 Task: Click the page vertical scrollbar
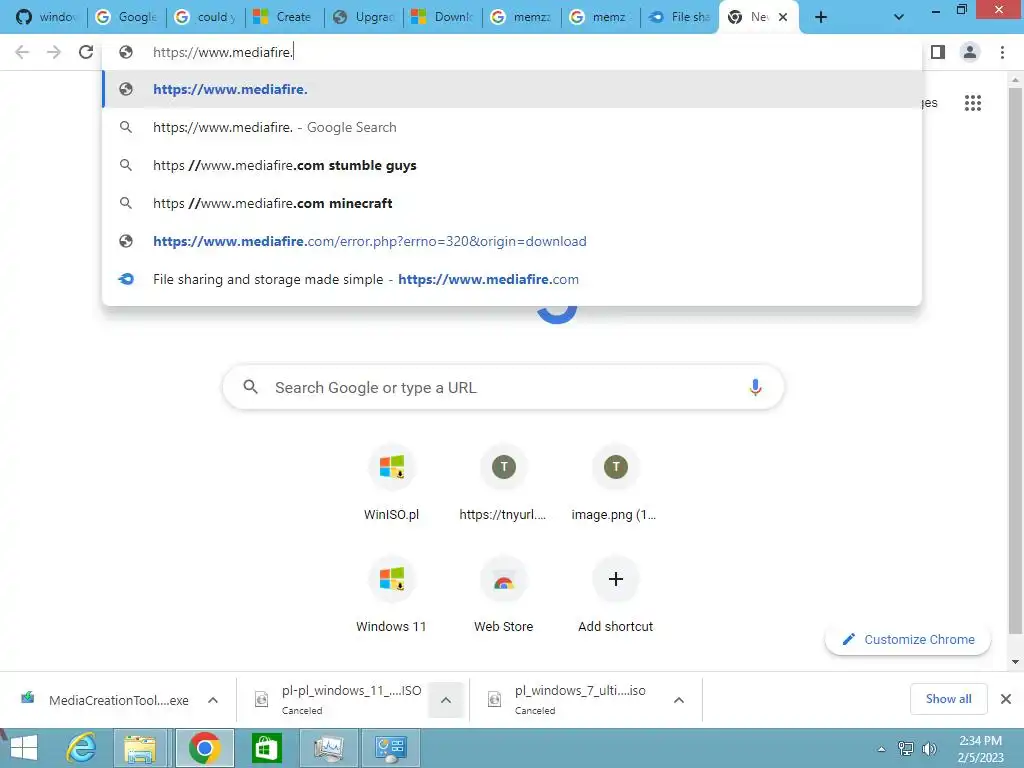click(x=1015, y=359)
